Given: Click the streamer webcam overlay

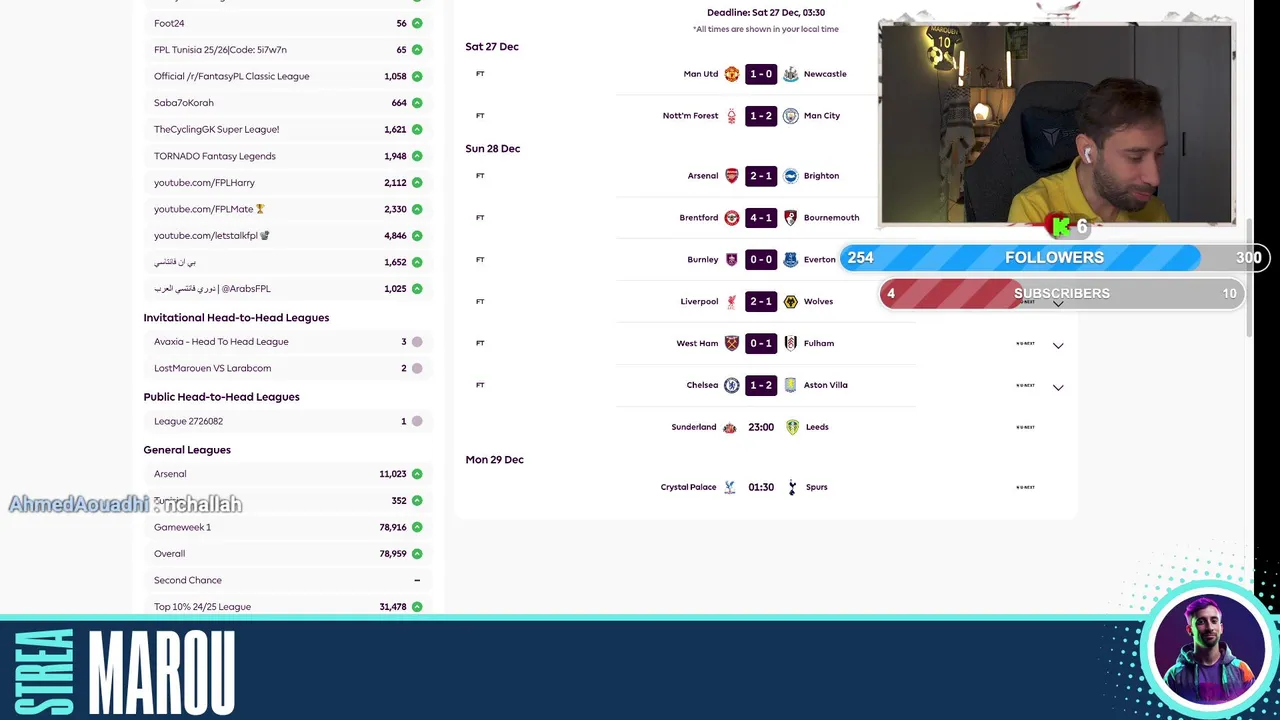Looking at the screenshot, I should pos(1057,124).
